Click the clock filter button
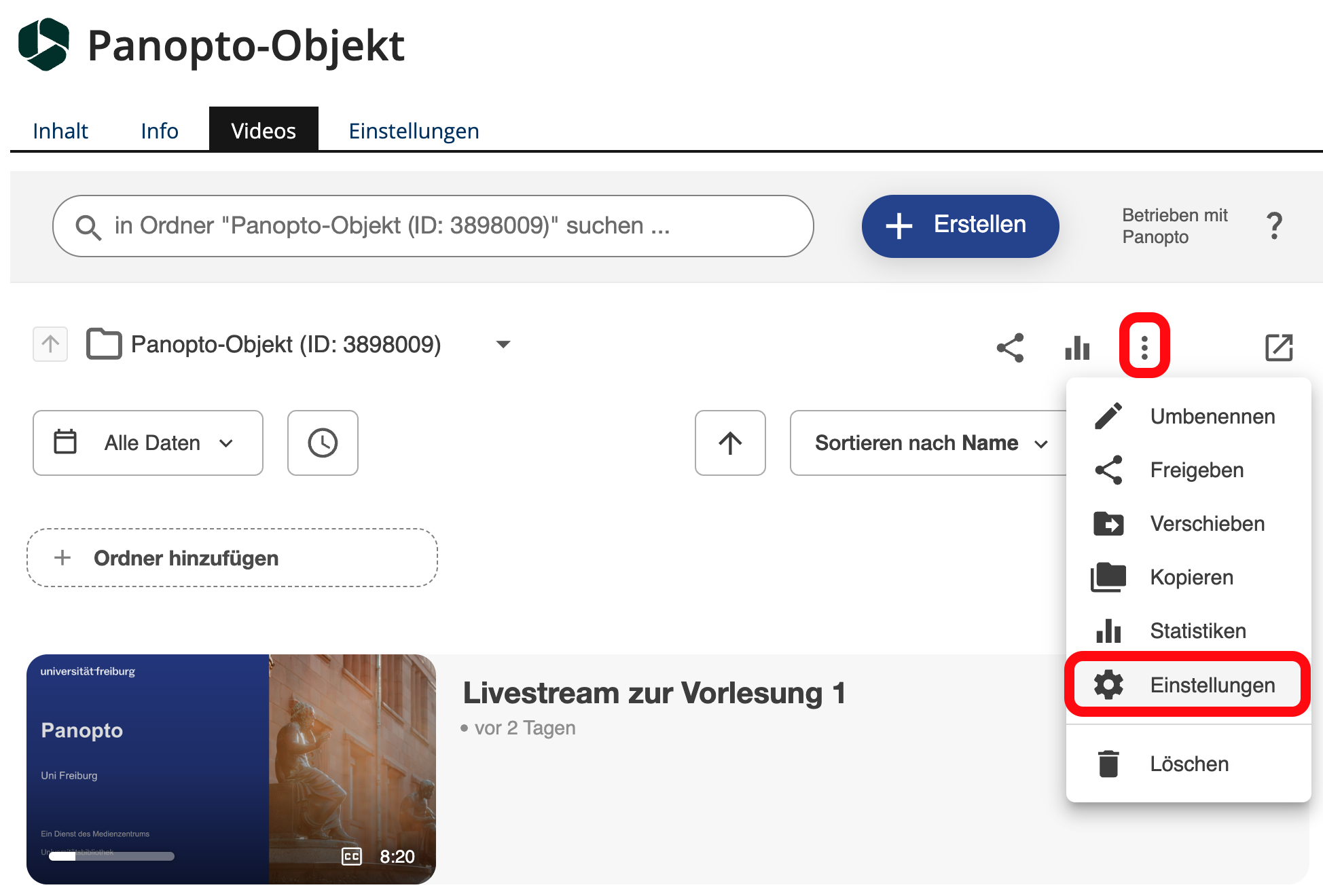 (x=323, y=443)
